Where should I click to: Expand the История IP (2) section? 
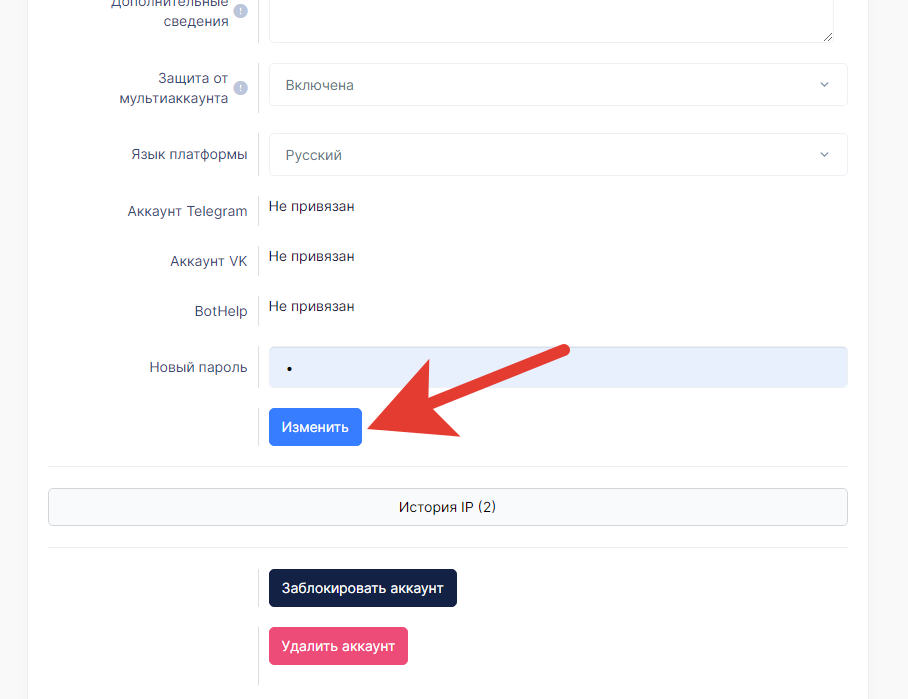(x=447, y=507)
